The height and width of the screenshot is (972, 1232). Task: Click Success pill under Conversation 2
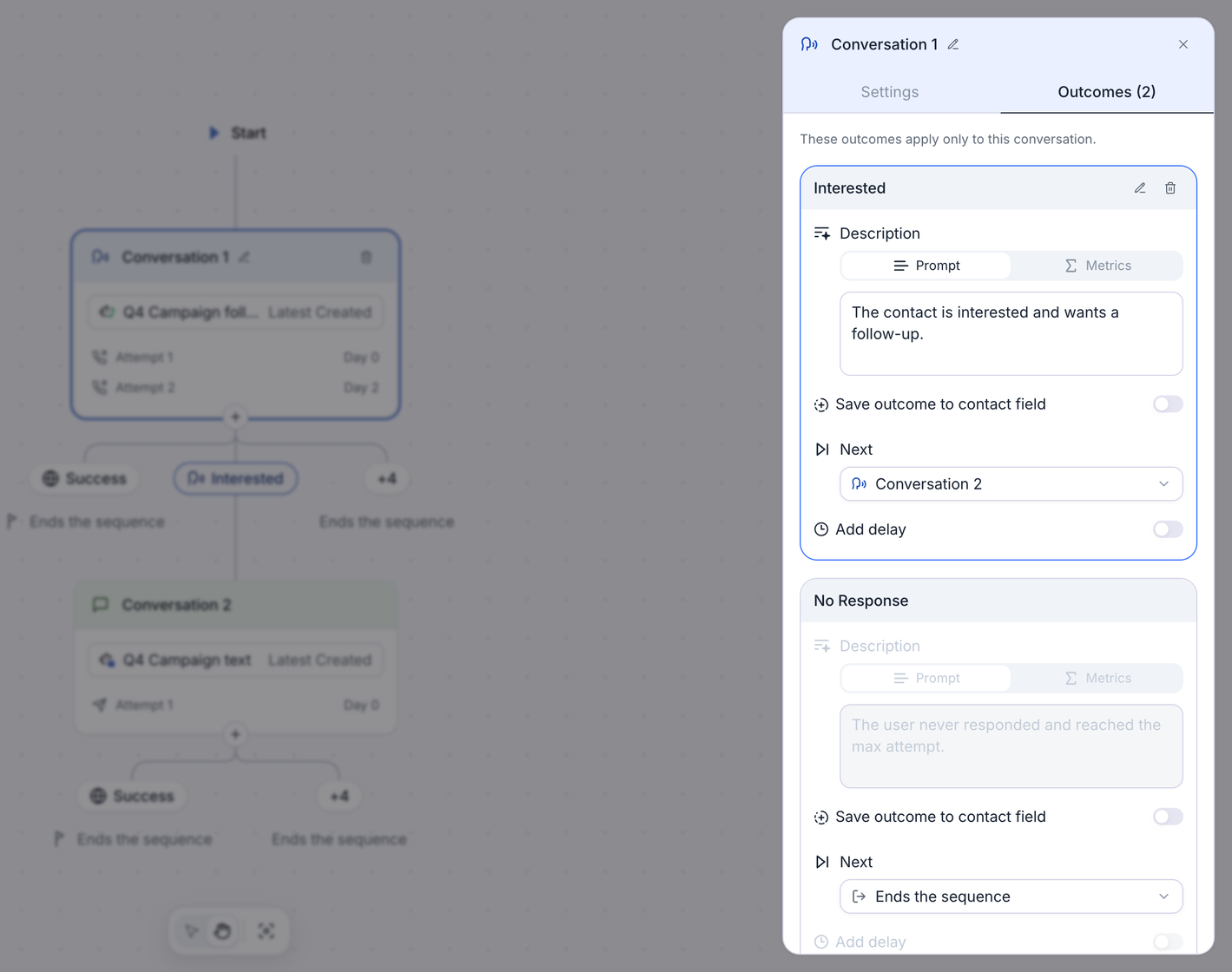(133, 796)
